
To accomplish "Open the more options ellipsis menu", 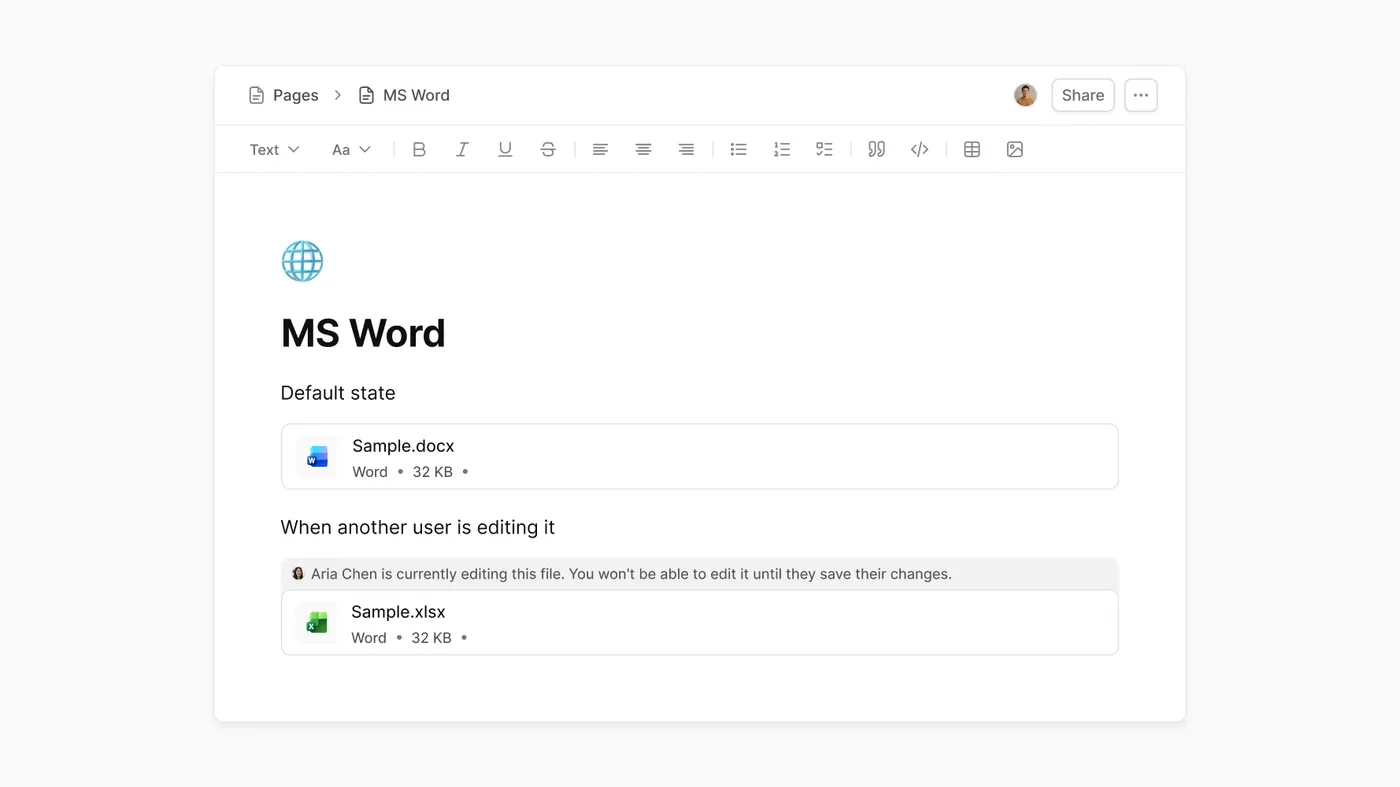I will [x=1141, y=95].
